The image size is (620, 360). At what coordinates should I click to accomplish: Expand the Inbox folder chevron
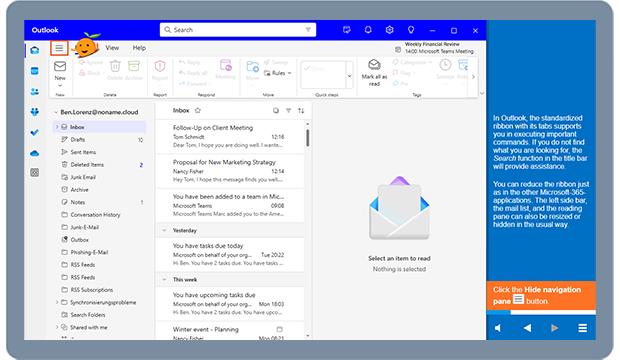tap(57, 127)
